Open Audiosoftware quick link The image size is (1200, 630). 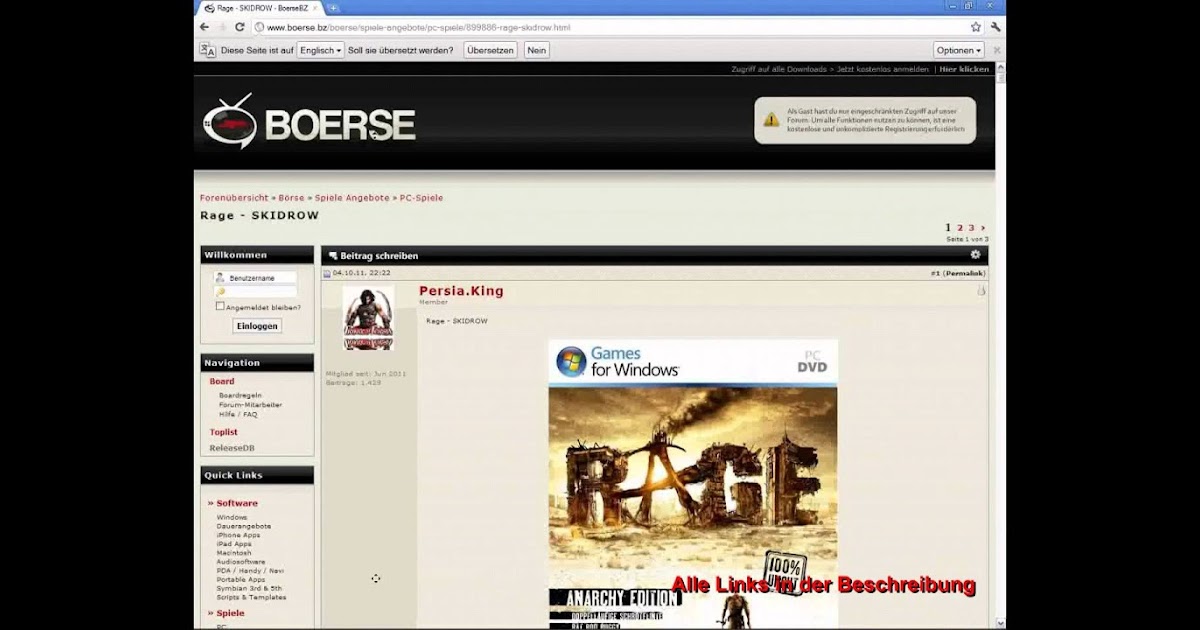pos(241,562)
